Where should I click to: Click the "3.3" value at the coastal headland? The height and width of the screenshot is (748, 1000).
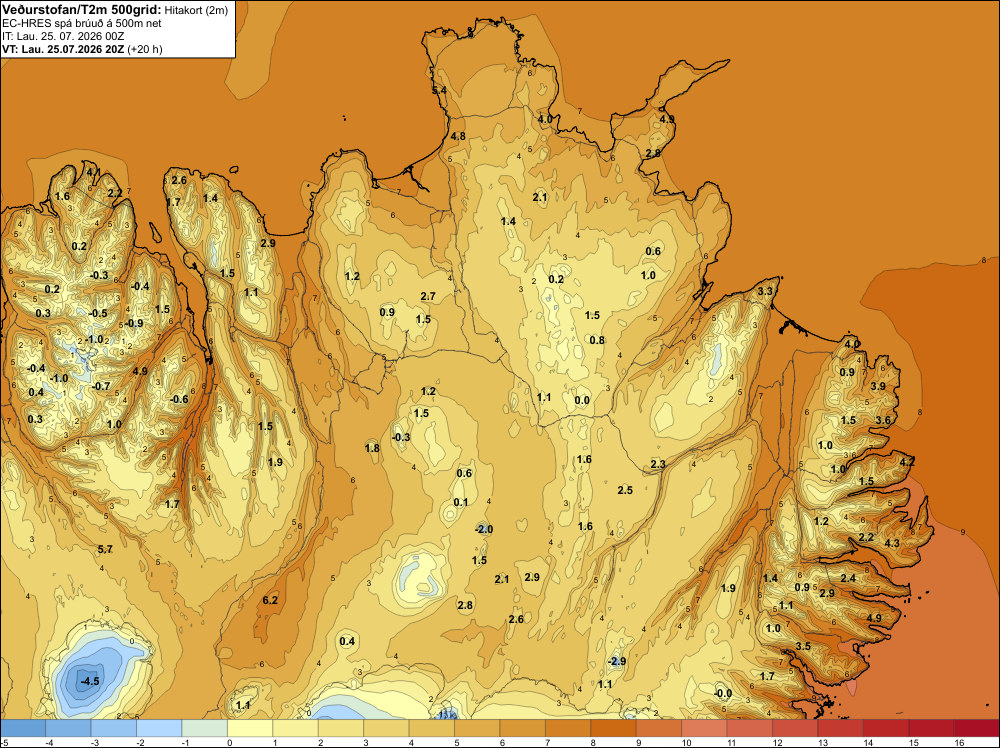765,291
